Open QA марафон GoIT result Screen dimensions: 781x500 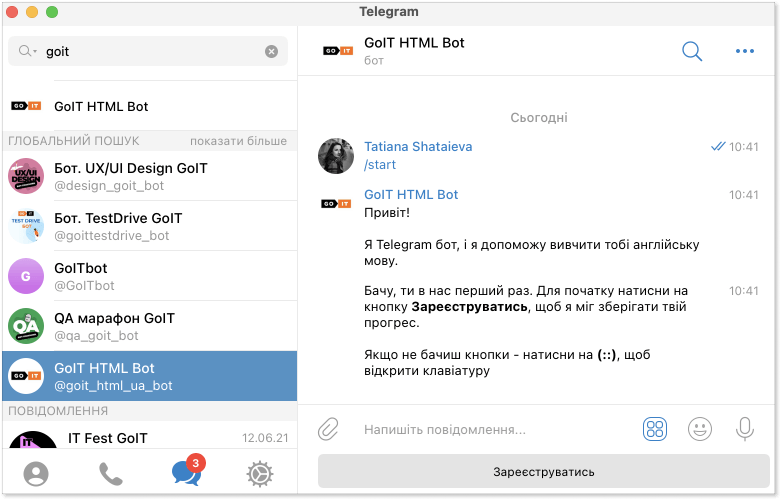[x=149, y=326]
